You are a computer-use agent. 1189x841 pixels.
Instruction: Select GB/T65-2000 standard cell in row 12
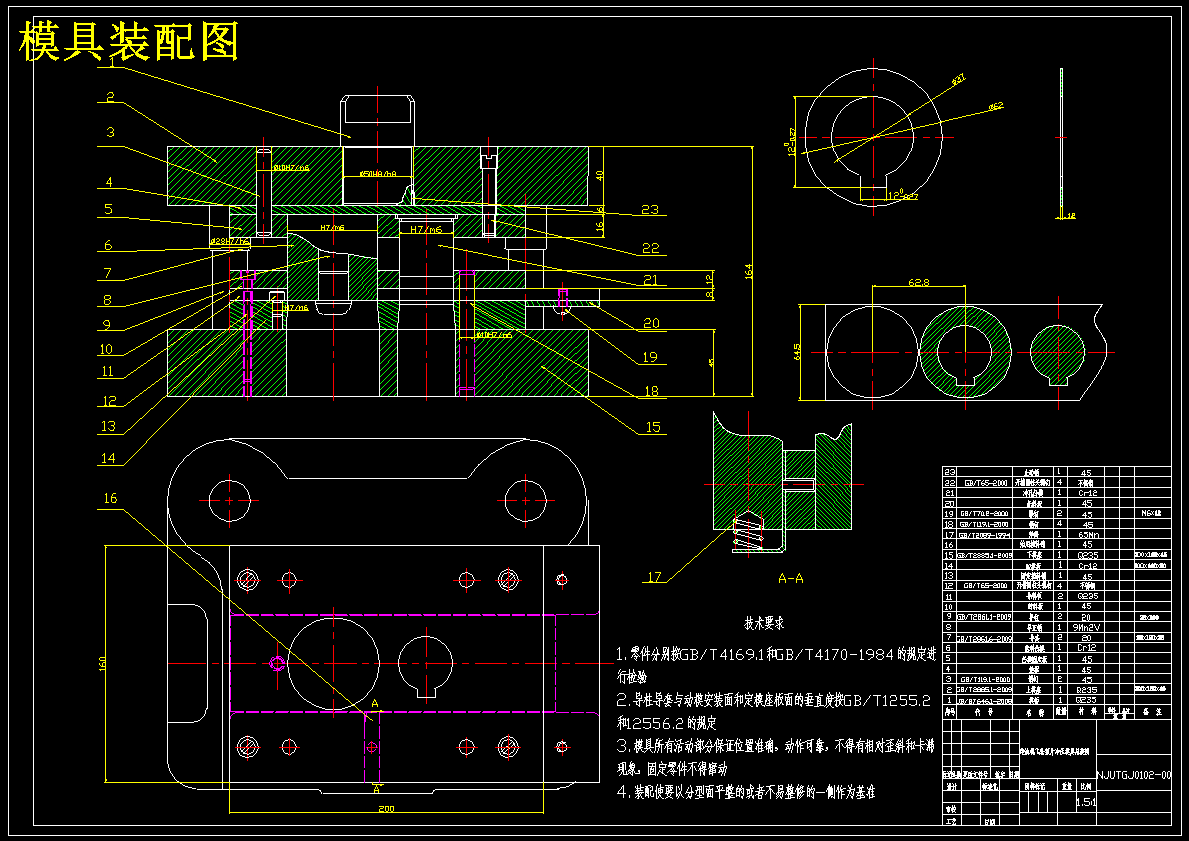click(x=986, y=585)
